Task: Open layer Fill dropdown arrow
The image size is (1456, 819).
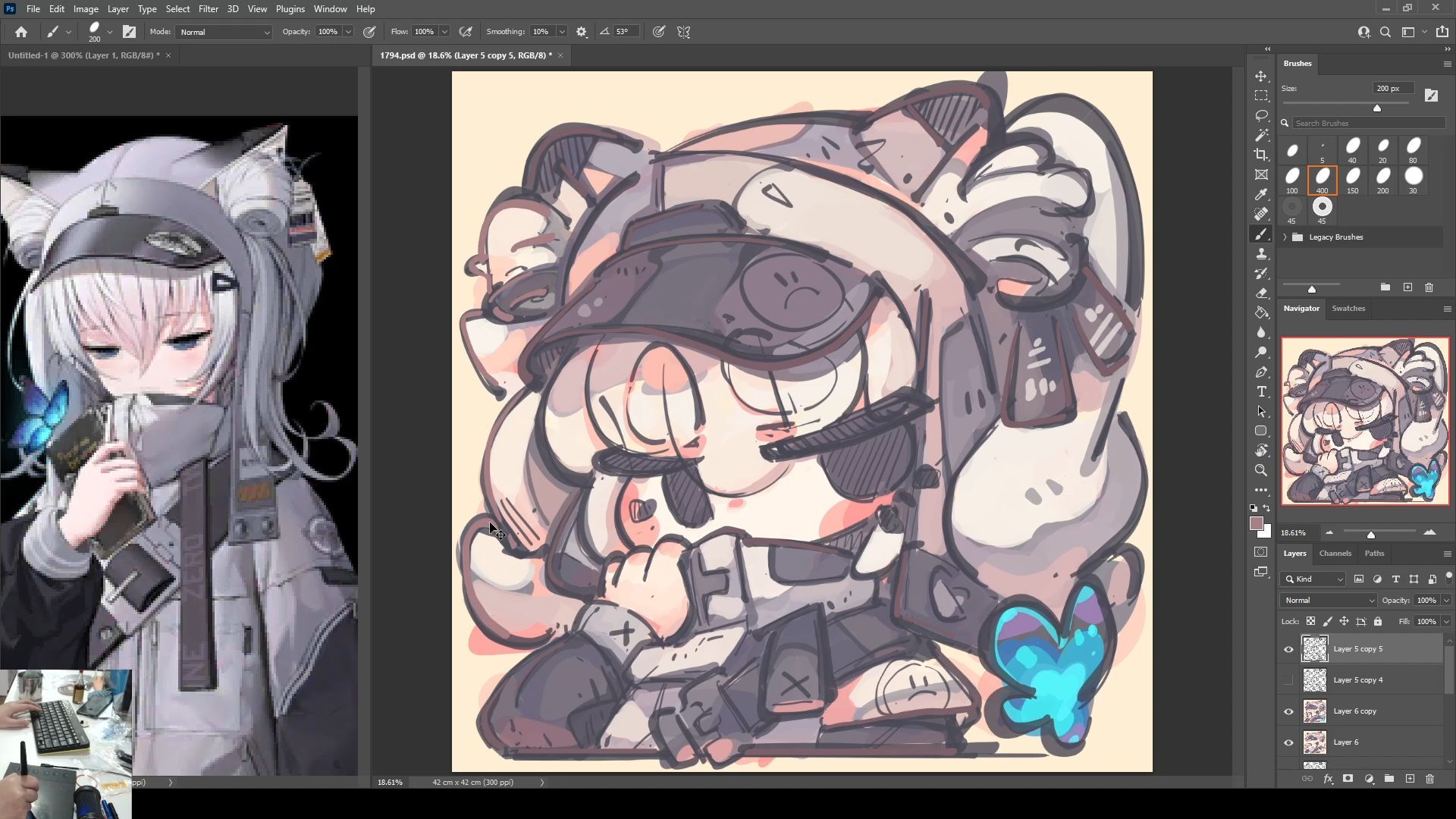Action: point(1446,622)
